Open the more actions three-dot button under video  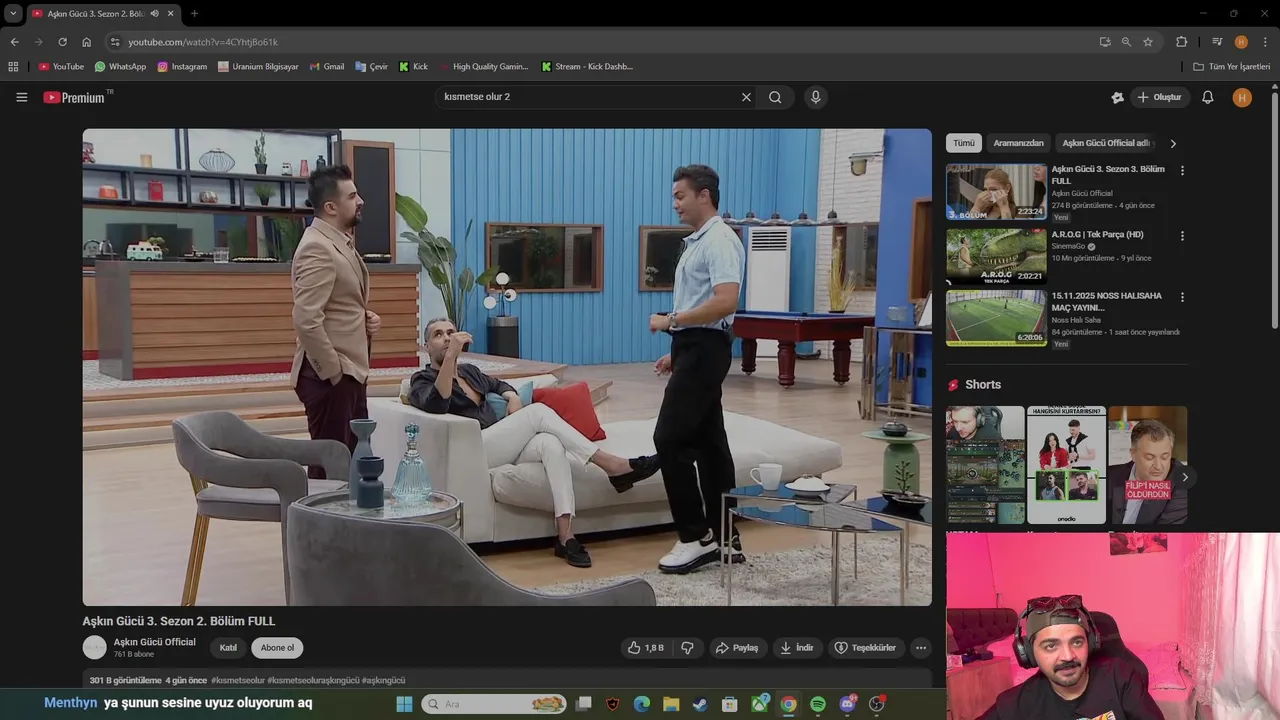pos(921,648)
